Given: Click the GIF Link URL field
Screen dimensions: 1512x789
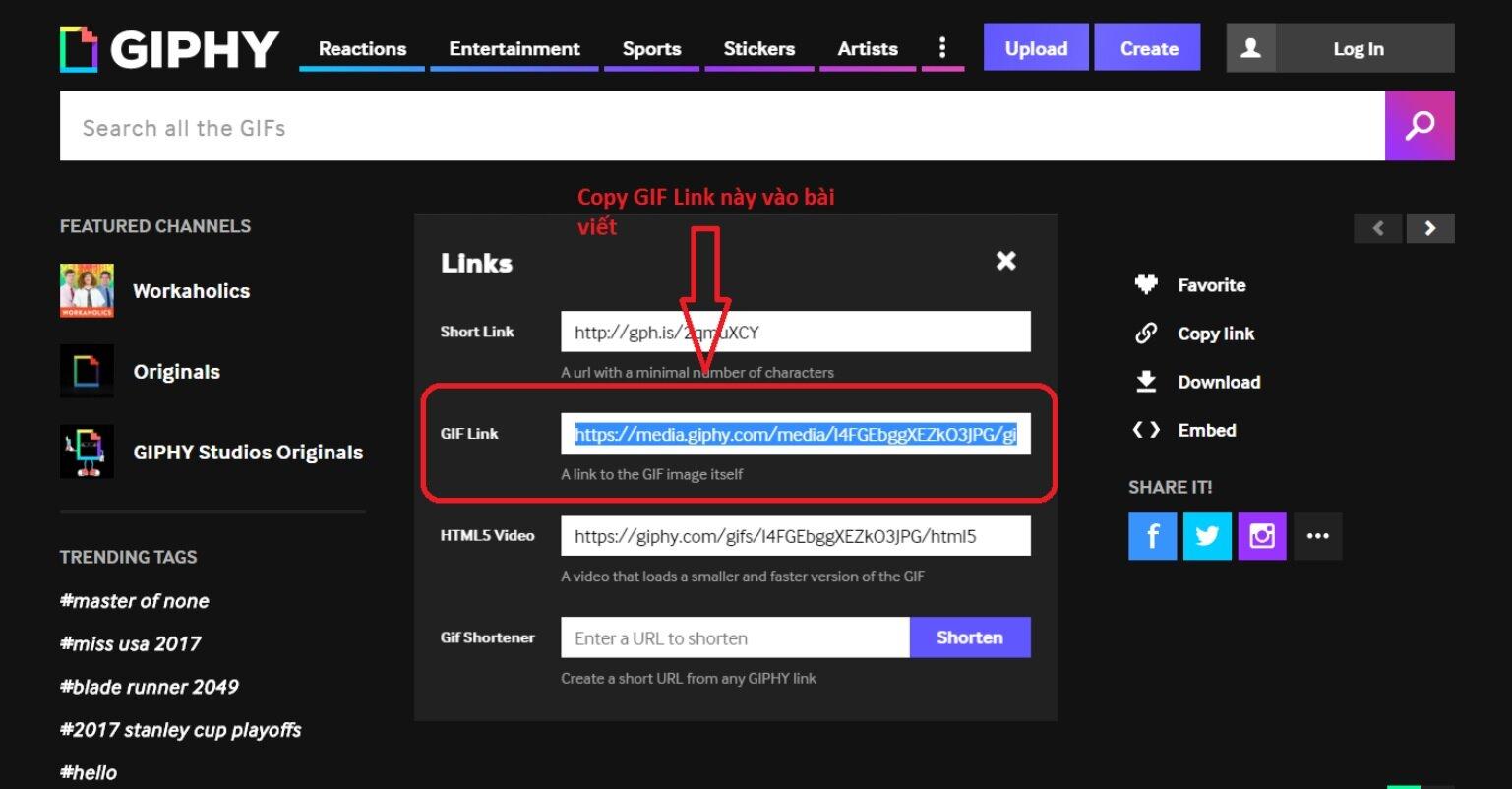Looking at the screenshot, I should tap(795, 434).
